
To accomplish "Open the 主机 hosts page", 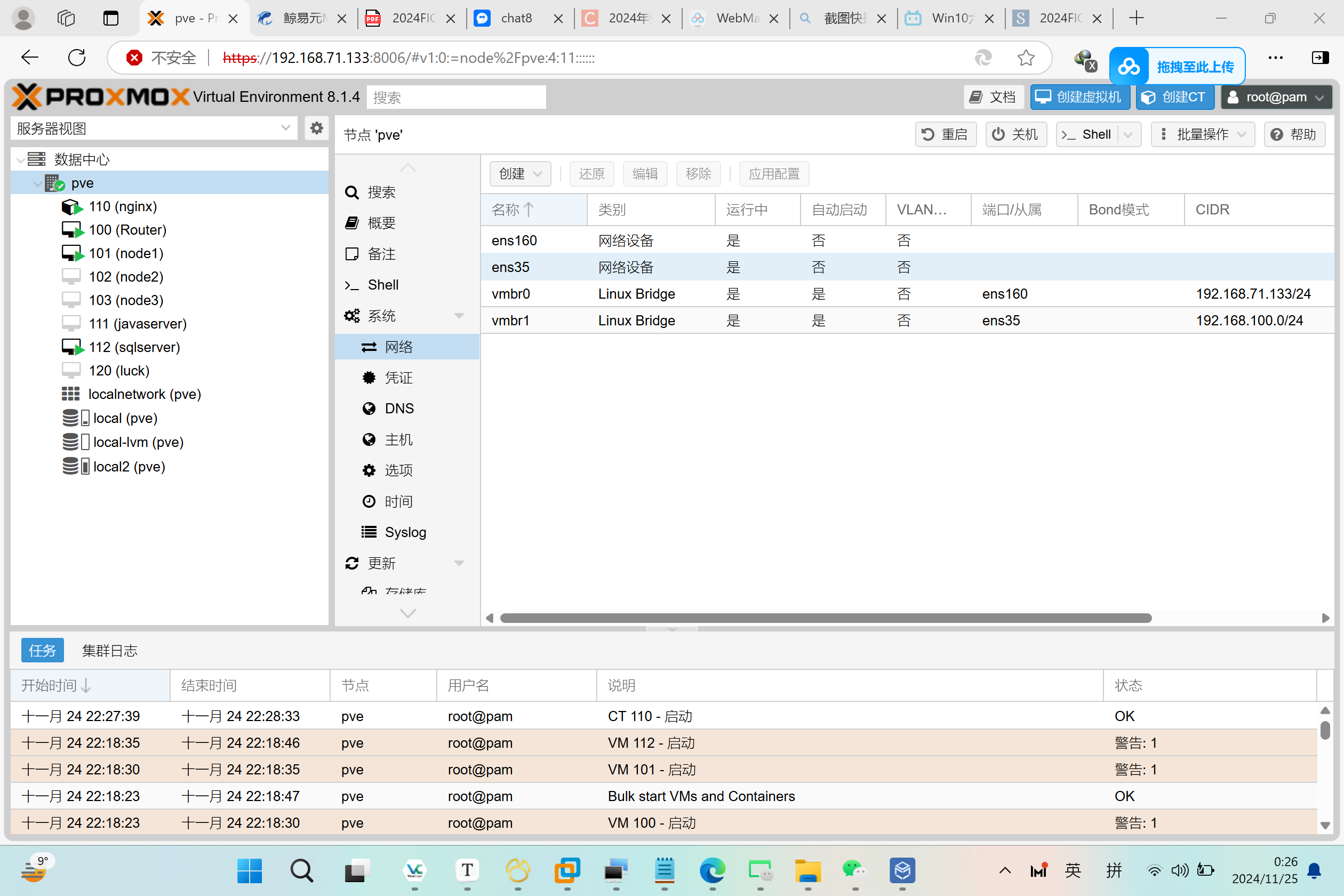I will [x=398, y=439].
